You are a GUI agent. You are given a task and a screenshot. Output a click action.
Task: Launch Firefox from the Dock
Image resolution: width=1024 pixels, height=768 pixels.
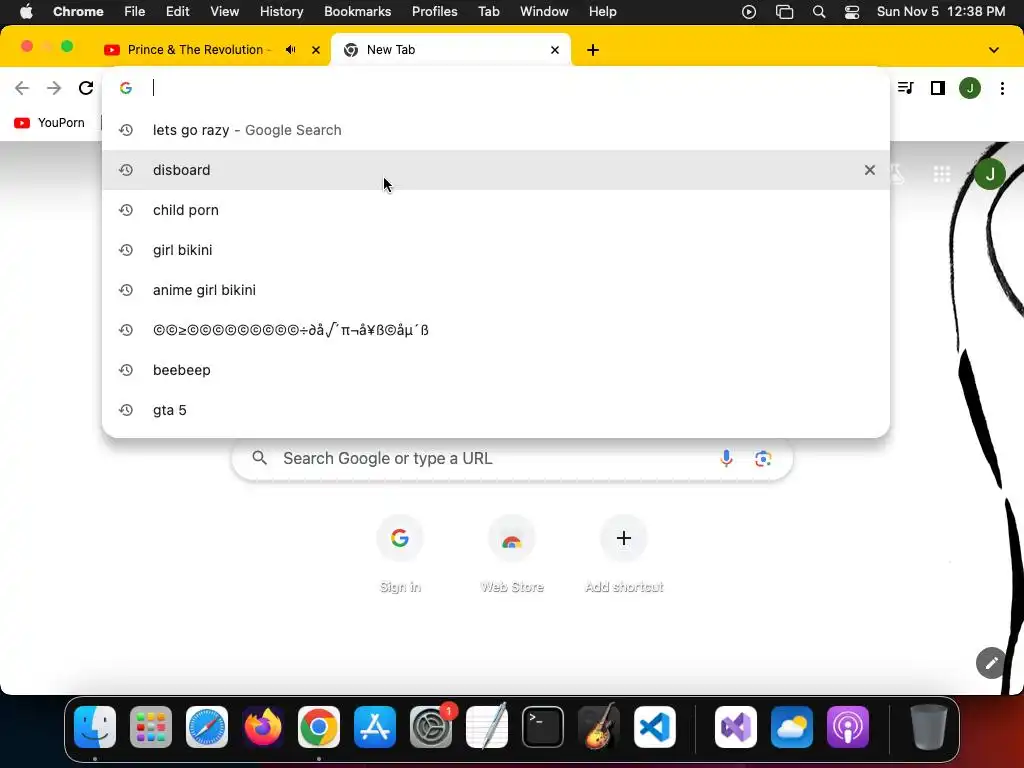tap(263, 727)
